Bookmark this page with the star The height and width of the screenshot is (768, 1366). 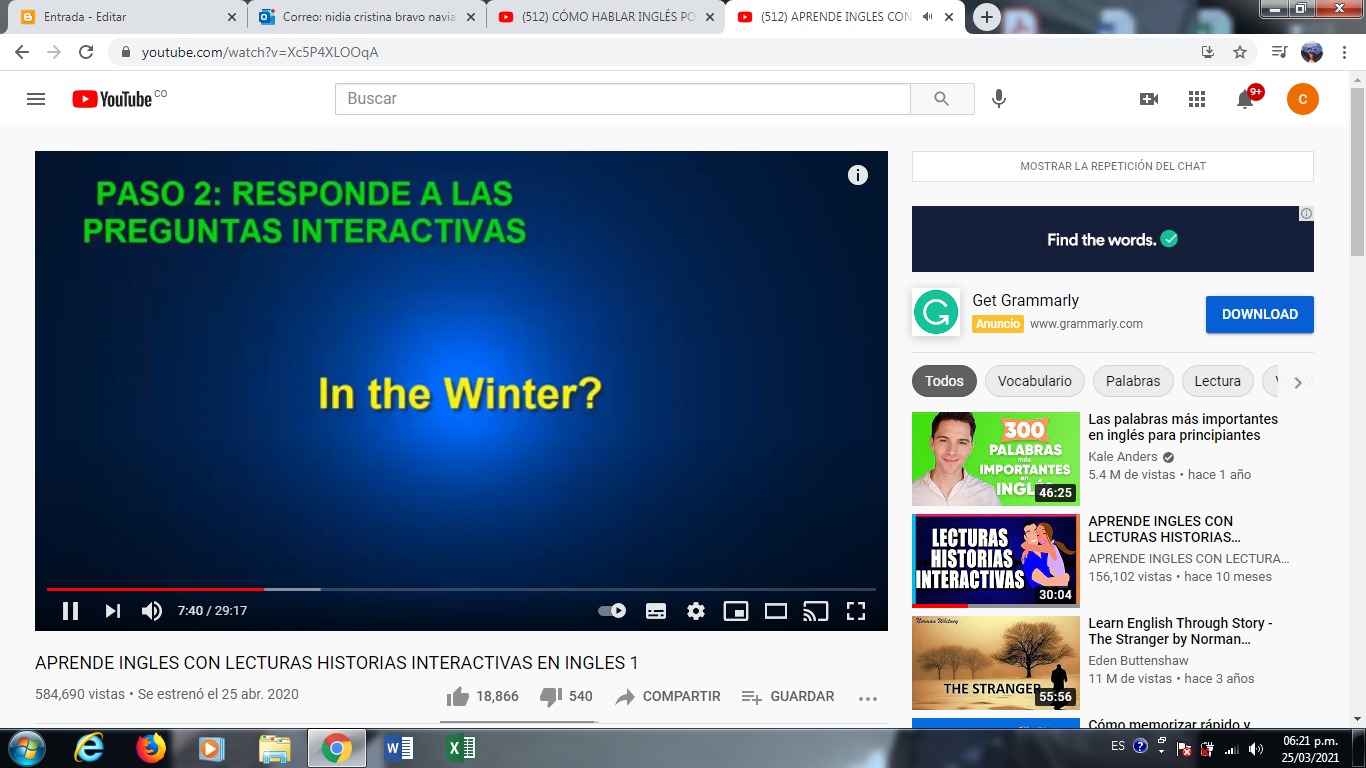tap(1240, 52)
